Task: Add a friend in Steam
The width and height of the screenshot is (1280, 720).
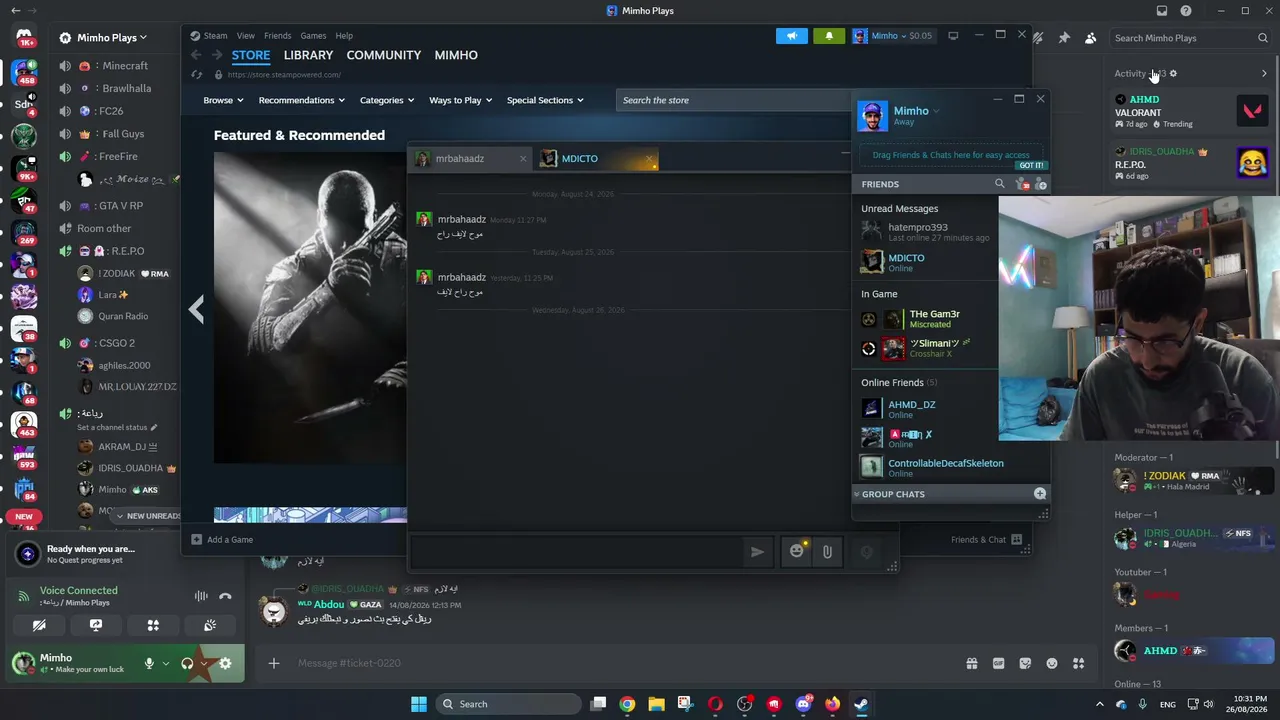Action: click(1040, 184)
